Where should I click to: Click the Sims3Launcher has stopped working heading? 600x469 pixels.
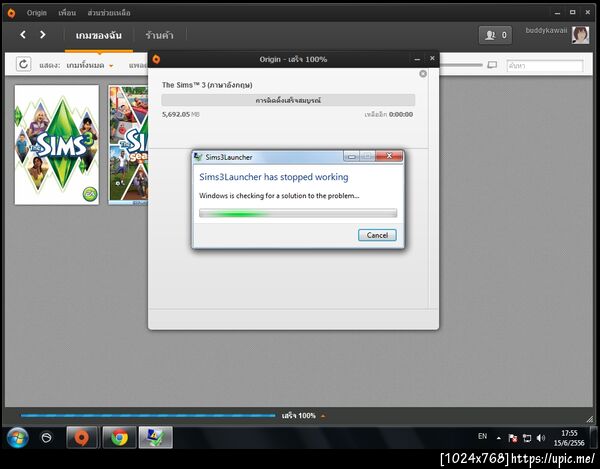274,177
